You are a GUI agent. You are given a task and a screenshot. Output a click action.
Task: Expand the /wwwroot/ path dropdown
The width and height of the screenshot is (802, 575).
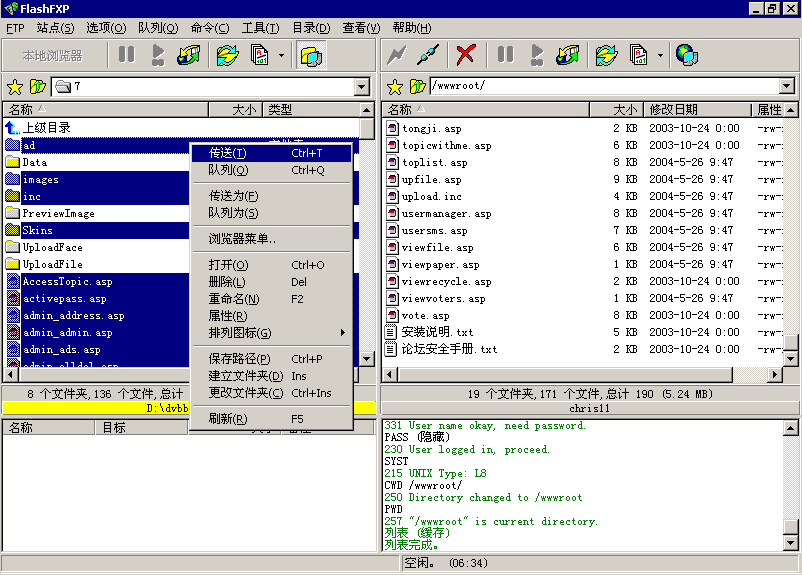(x=787, y=86)
